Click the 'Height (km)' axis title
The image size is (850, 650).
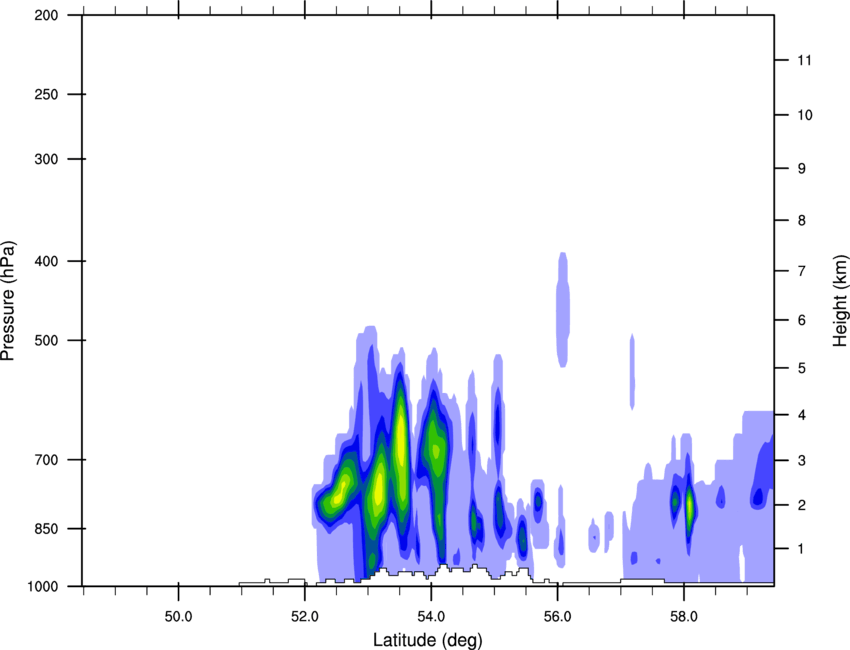pos(840,301)
